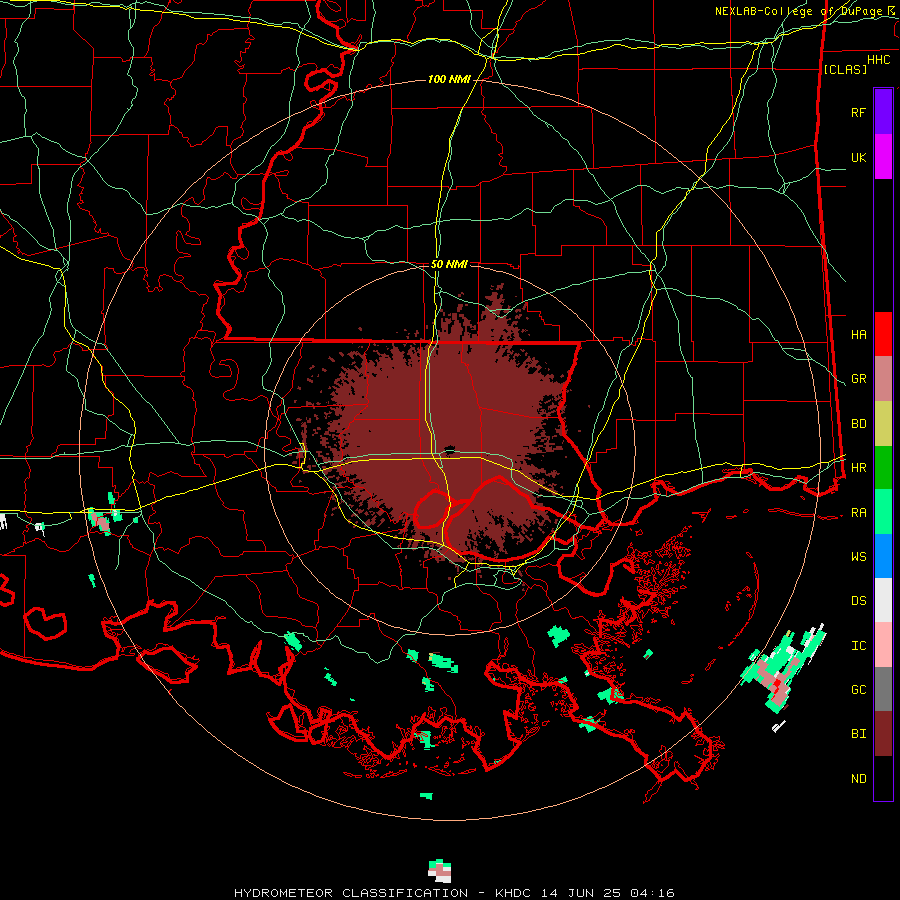This screenshot has width=900, height=900.
Task: Click the HR legend label
Action: 858,468
